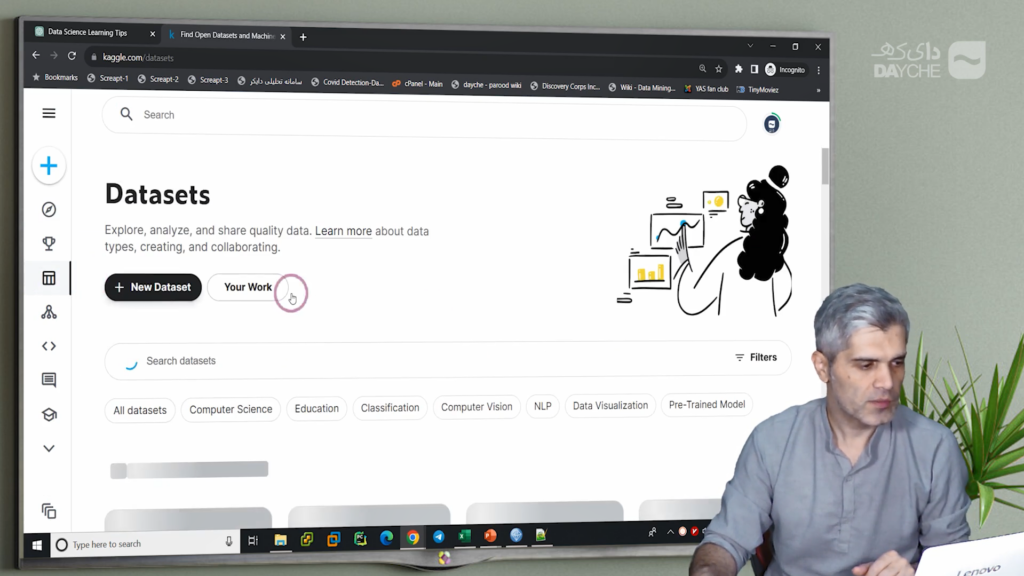The height and width of the screenshot is (576, 1024).
Task: Select the NLP filter chip
Action: tap(542, 406)
